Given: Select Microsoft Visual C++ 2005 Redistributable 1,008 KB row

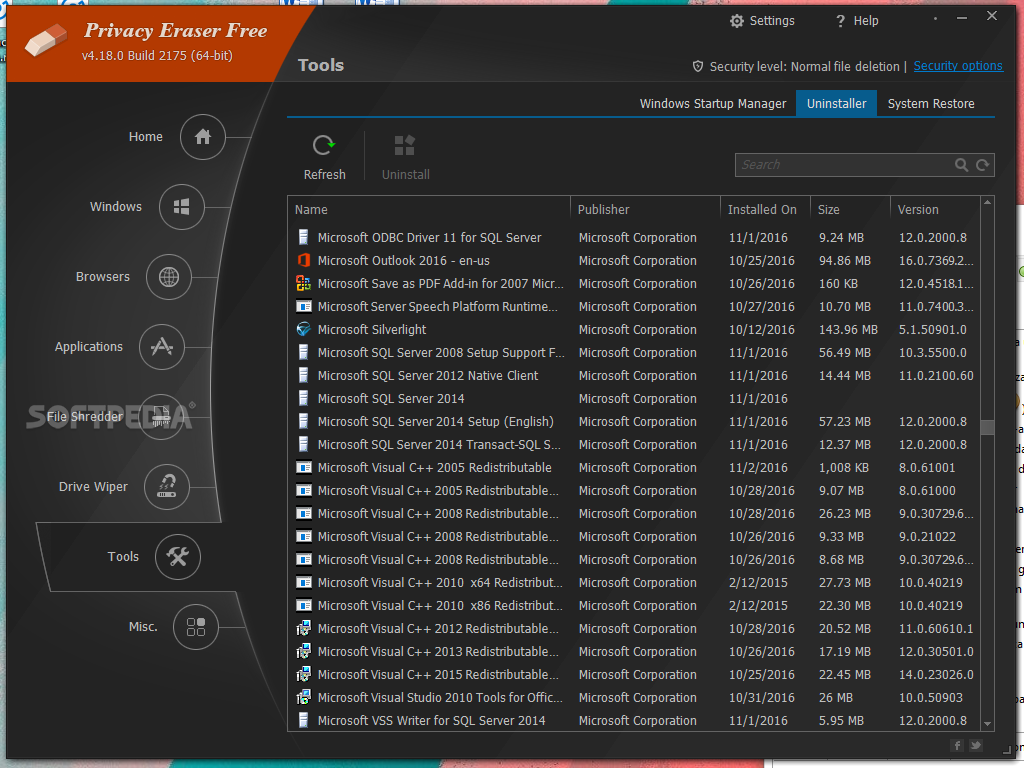Looking at the screenshot, I should [634, 468].
